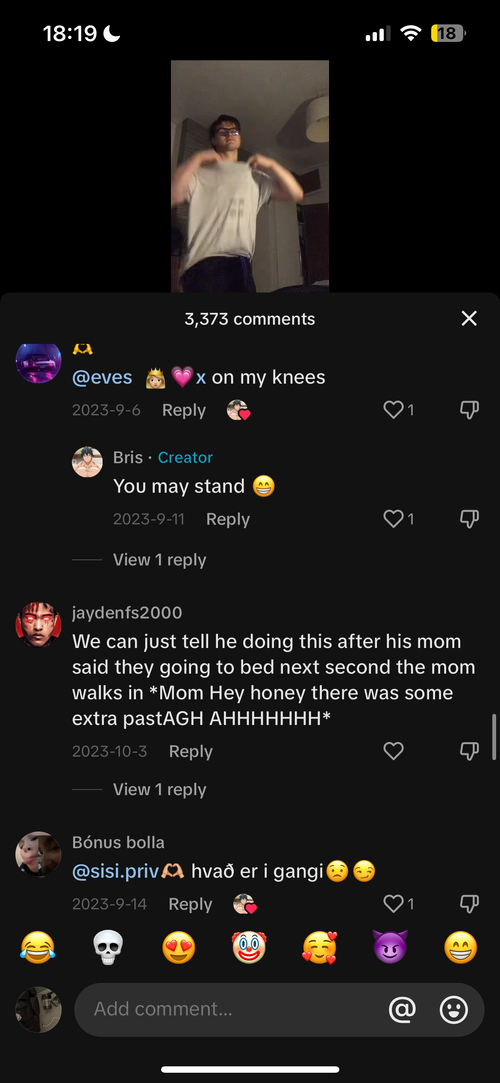Like Bris's 'You may stand' reply
The image size is (500, 1083).
(x=393, y=519)
